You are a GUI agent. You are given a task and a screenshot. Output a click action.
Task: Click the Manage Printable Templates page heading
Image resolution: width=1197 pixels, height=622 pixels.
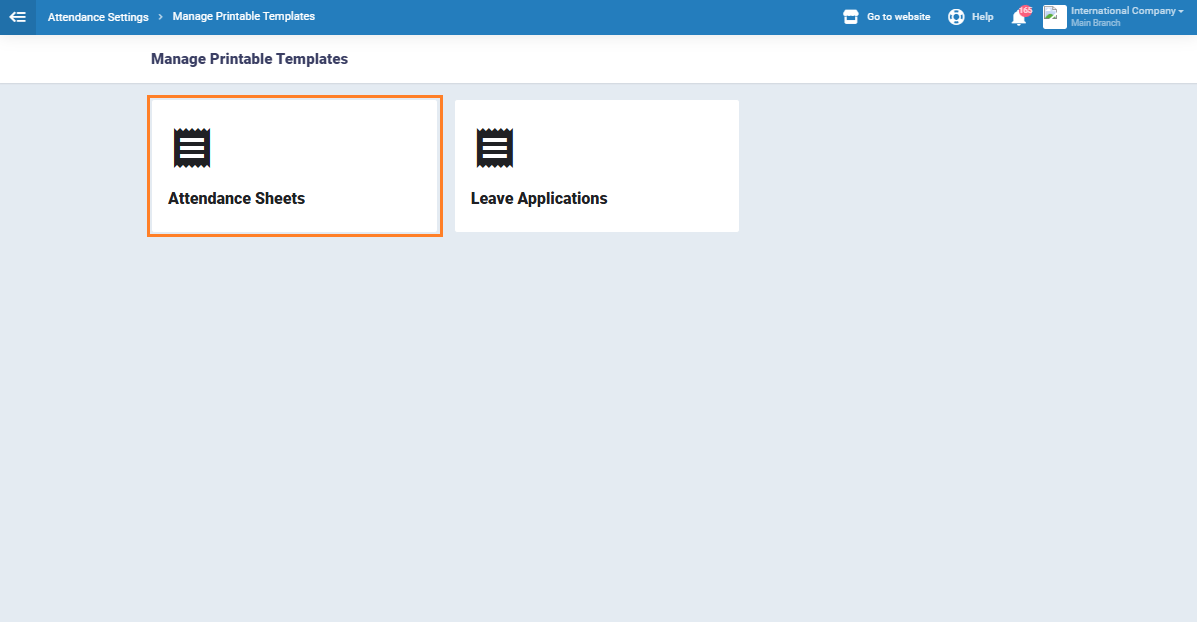(249, 59)
